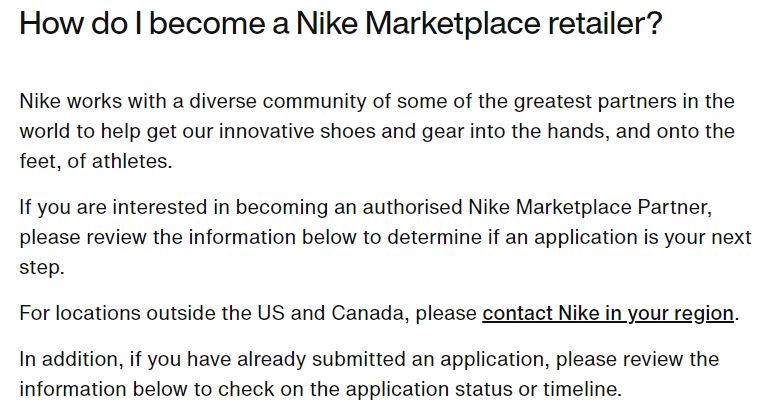Click the word 'step.' ending the second paragraph
Viewport: 769px width, 419px height.
pyautogui.click(x=42, y=268)
